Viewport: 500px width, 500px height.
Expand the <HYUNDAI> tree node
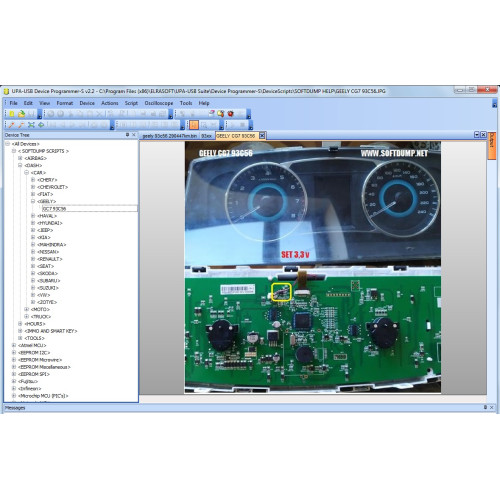coord(33,223)
